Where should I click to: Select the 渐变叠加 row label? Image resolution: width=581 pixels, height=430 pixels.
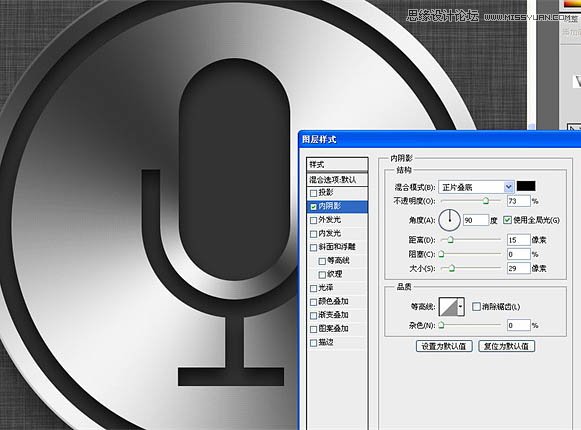coord(333,315)
